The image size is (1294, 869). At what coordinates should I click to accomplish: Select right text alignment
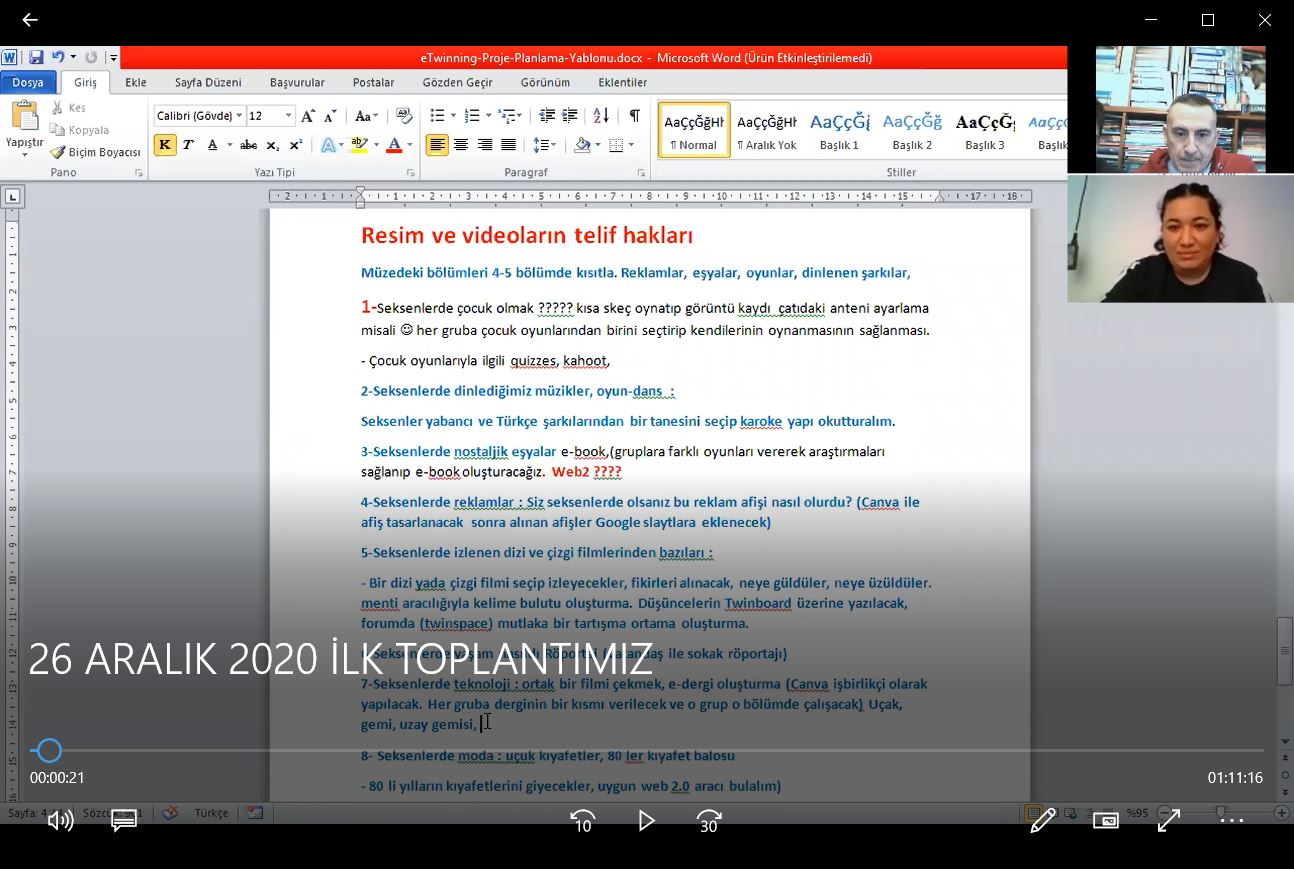485,145
